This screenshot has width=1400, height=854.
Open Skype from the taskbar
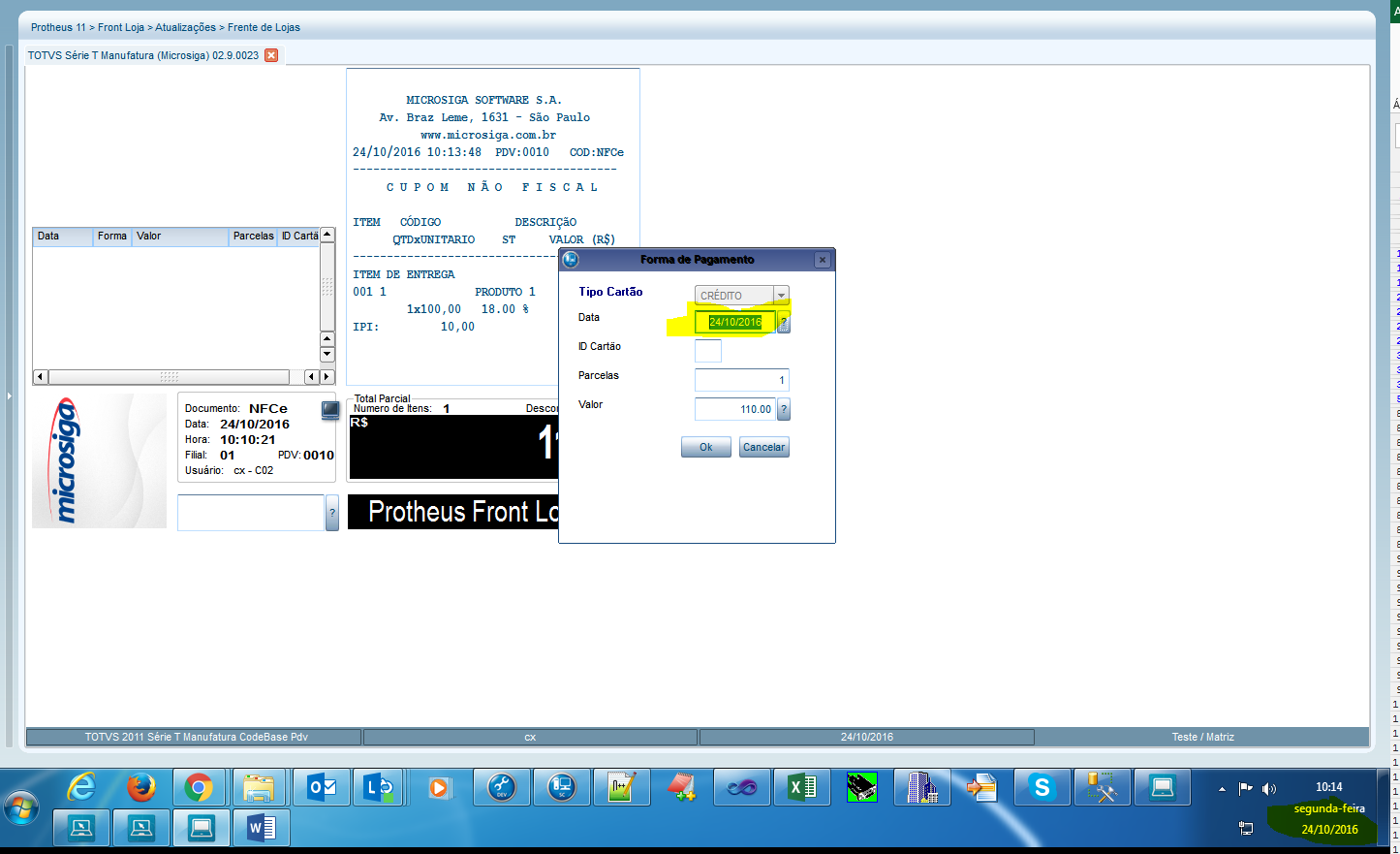click(1042, 787)
